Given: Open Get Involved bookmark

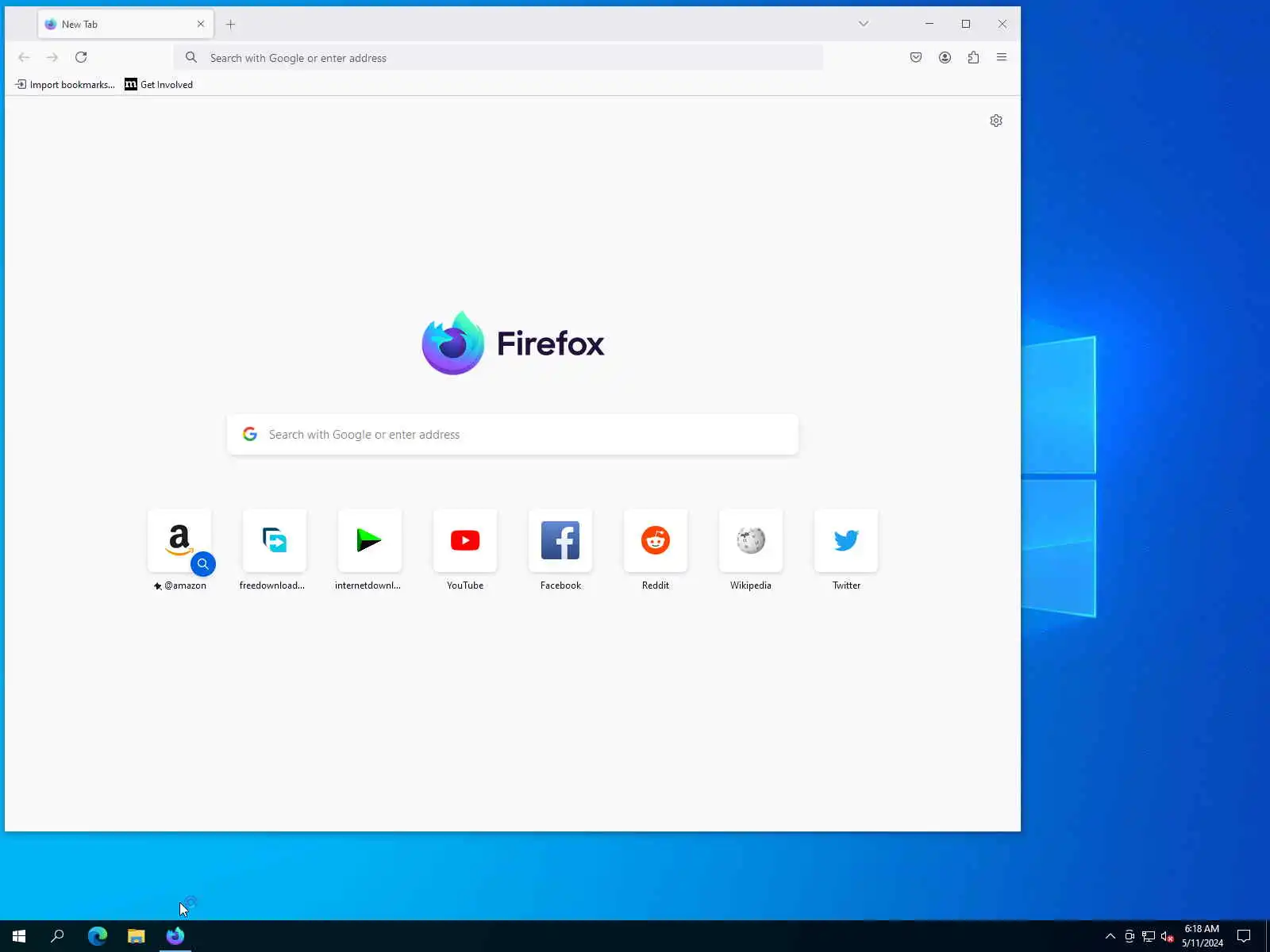Looking at the screenshot, I should coord(159,85).
